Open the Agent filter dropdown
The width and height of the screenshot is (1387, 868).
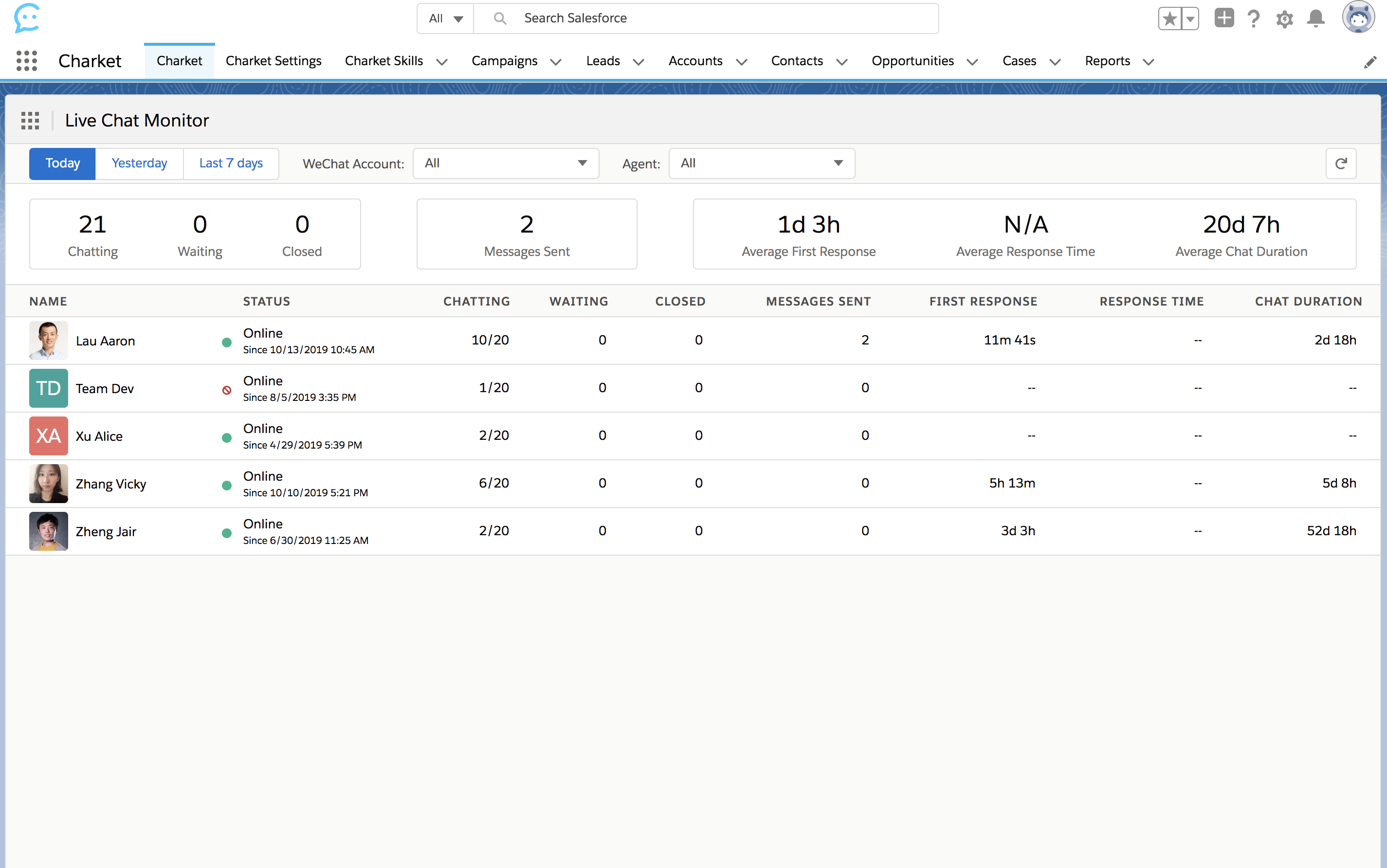tap(761, 163)
